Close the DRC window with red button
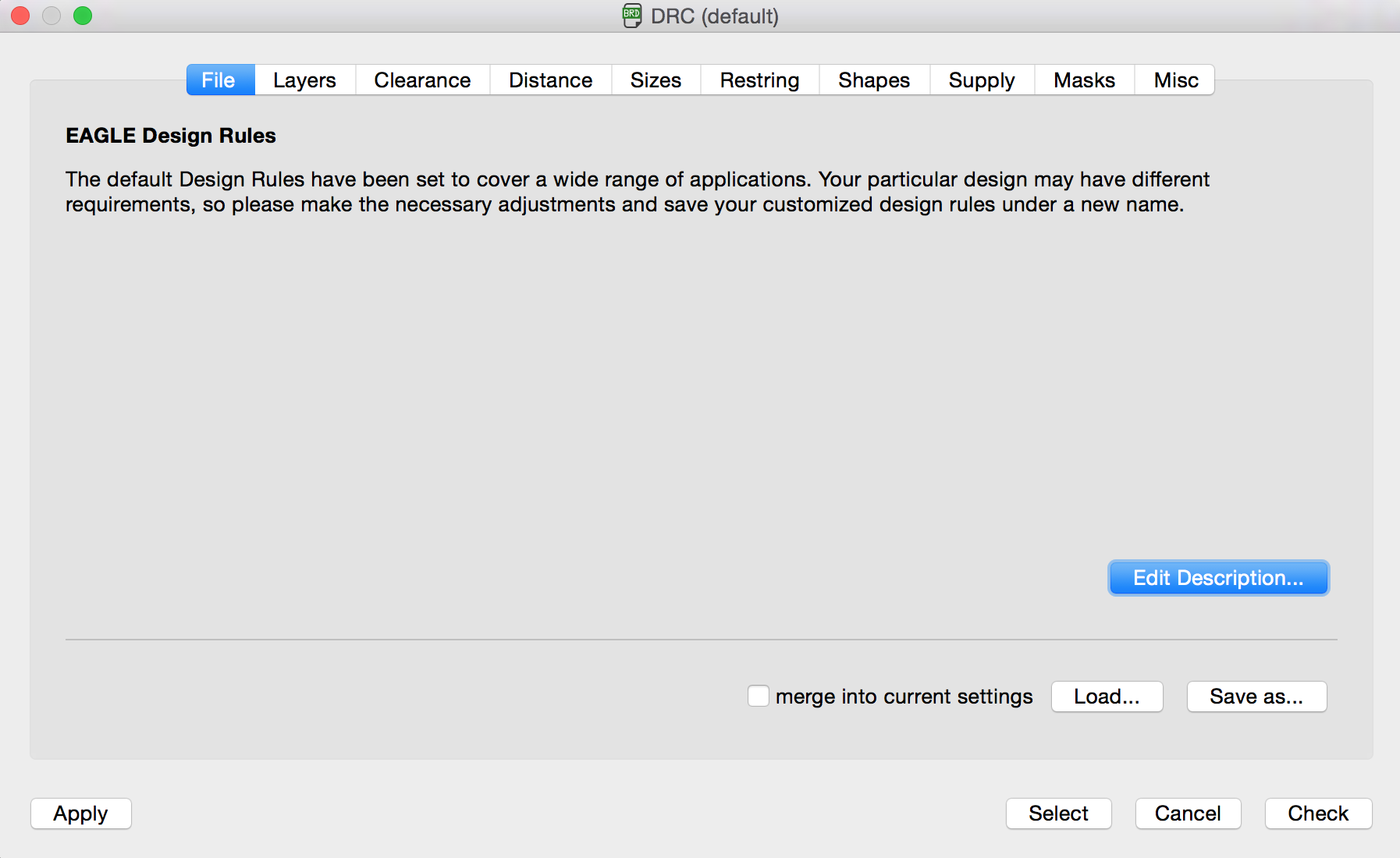The image size is (1400, 858). point(20,16)
